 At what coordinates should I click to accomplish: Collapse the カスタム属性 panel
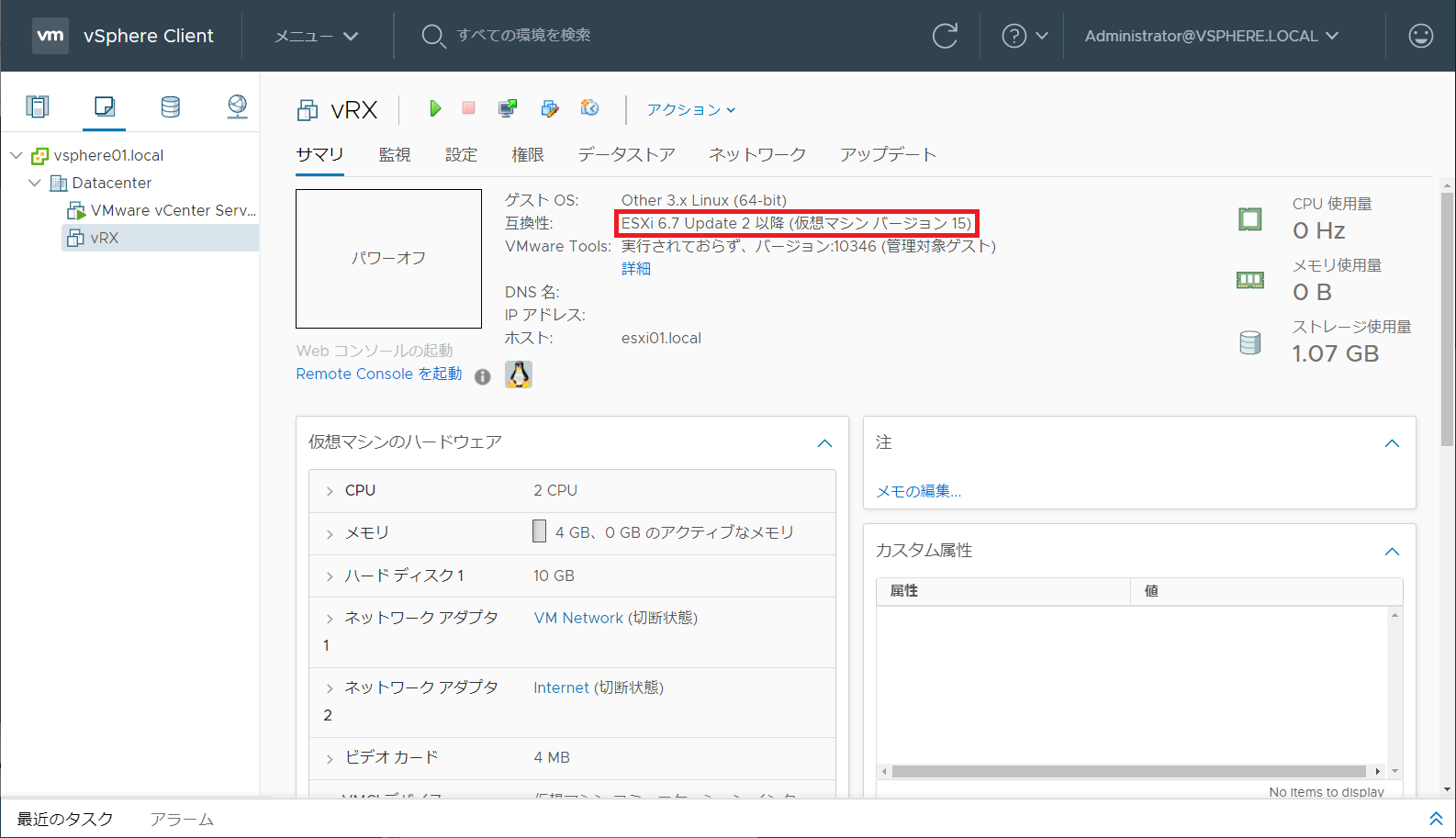[x=1392, y=552]
